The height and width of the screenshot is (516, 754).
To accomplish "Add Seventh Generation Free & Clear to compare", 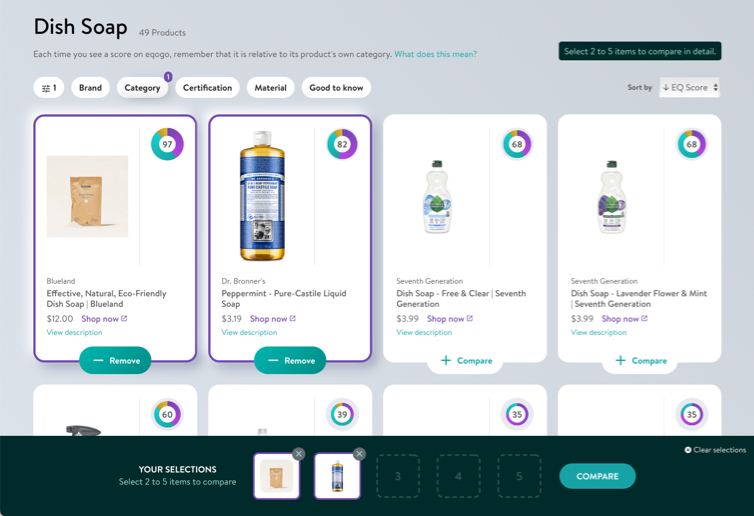I will (465, 360).
